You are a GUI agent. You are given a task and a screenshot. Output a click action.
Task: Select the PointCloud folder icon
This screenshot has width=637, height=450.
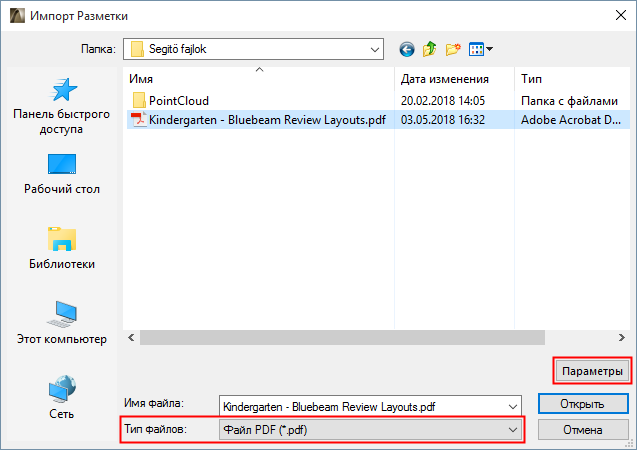coord(139,100)
